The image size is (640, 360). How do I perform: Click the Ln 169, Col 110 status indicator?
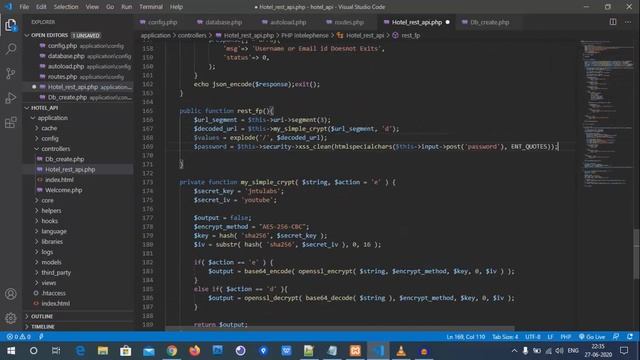click(465, 337)
